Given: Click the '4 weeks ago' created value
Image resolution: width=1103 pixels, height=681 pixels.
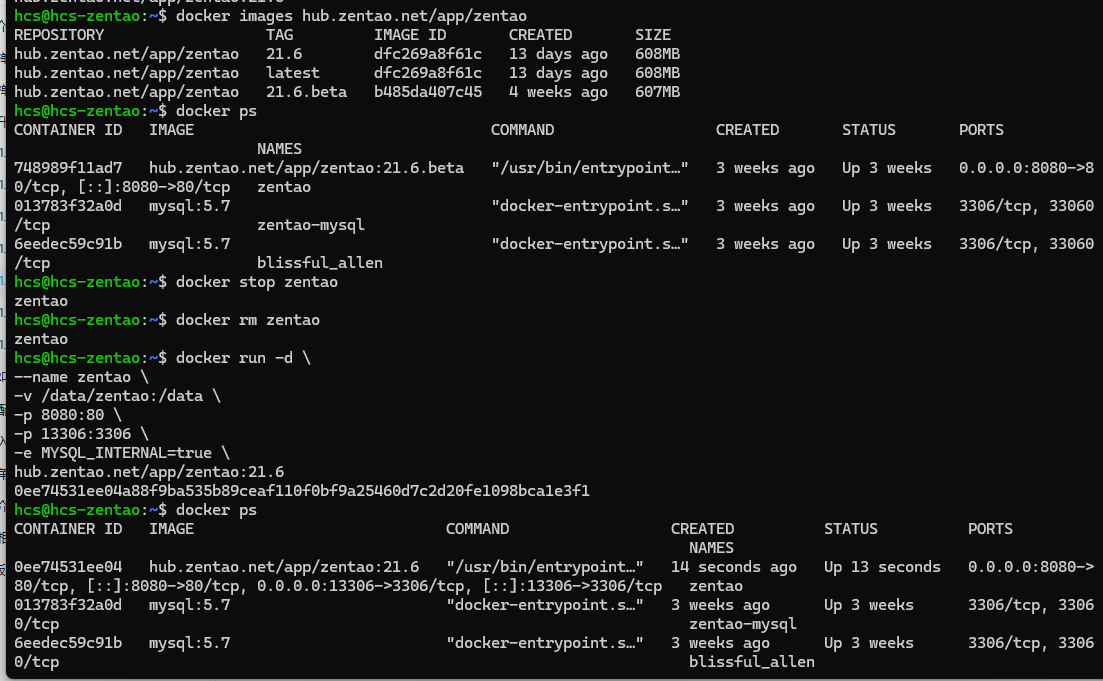Looking at the screenshot, I should click(558, 92).
